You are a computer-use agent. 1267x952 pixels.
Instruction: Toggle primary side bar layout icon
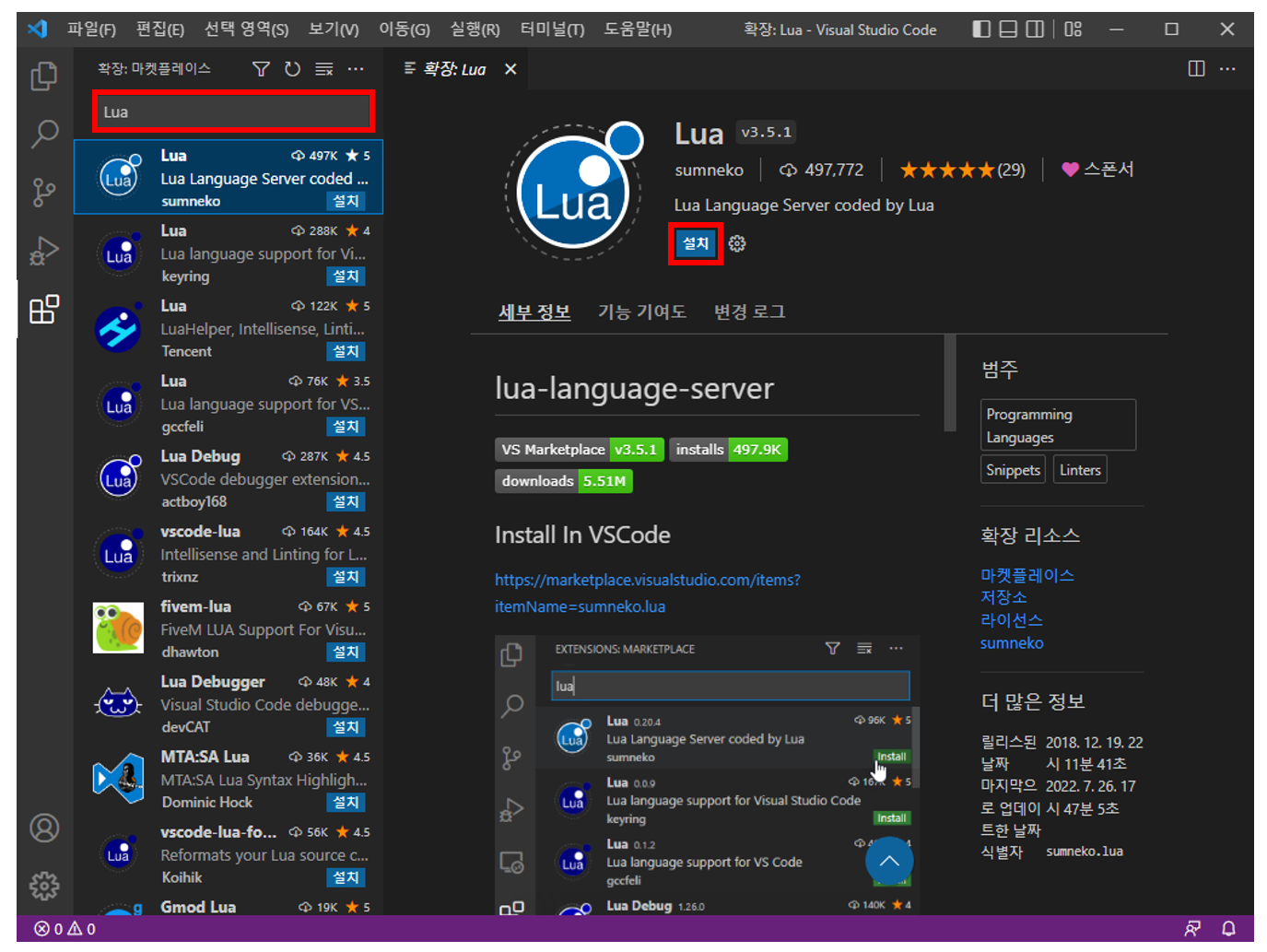coord(981,29)
